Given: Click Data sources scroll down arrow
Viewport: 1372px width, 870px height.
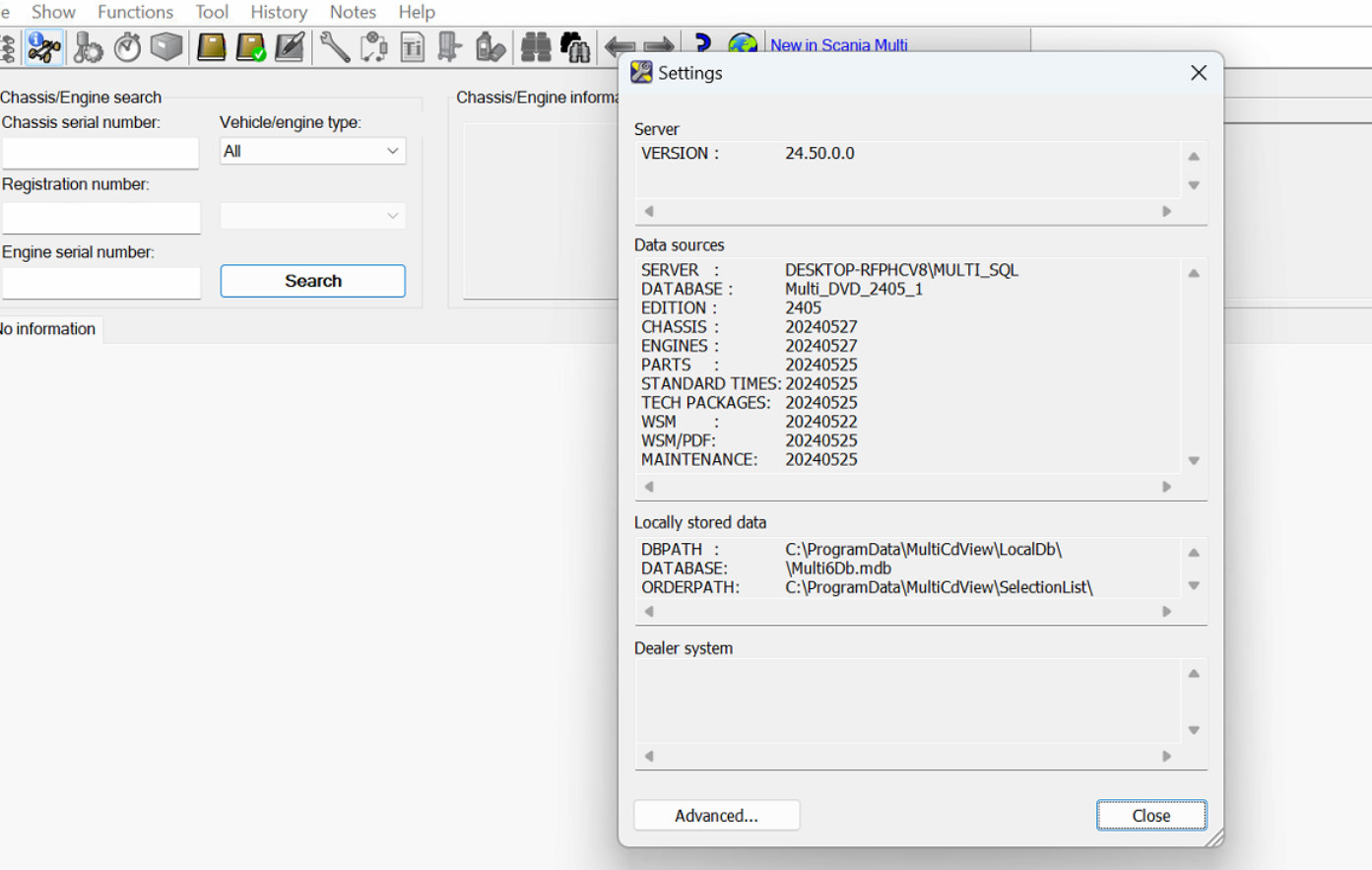Looking at the screenshot, I should [x=1194, y=460].
